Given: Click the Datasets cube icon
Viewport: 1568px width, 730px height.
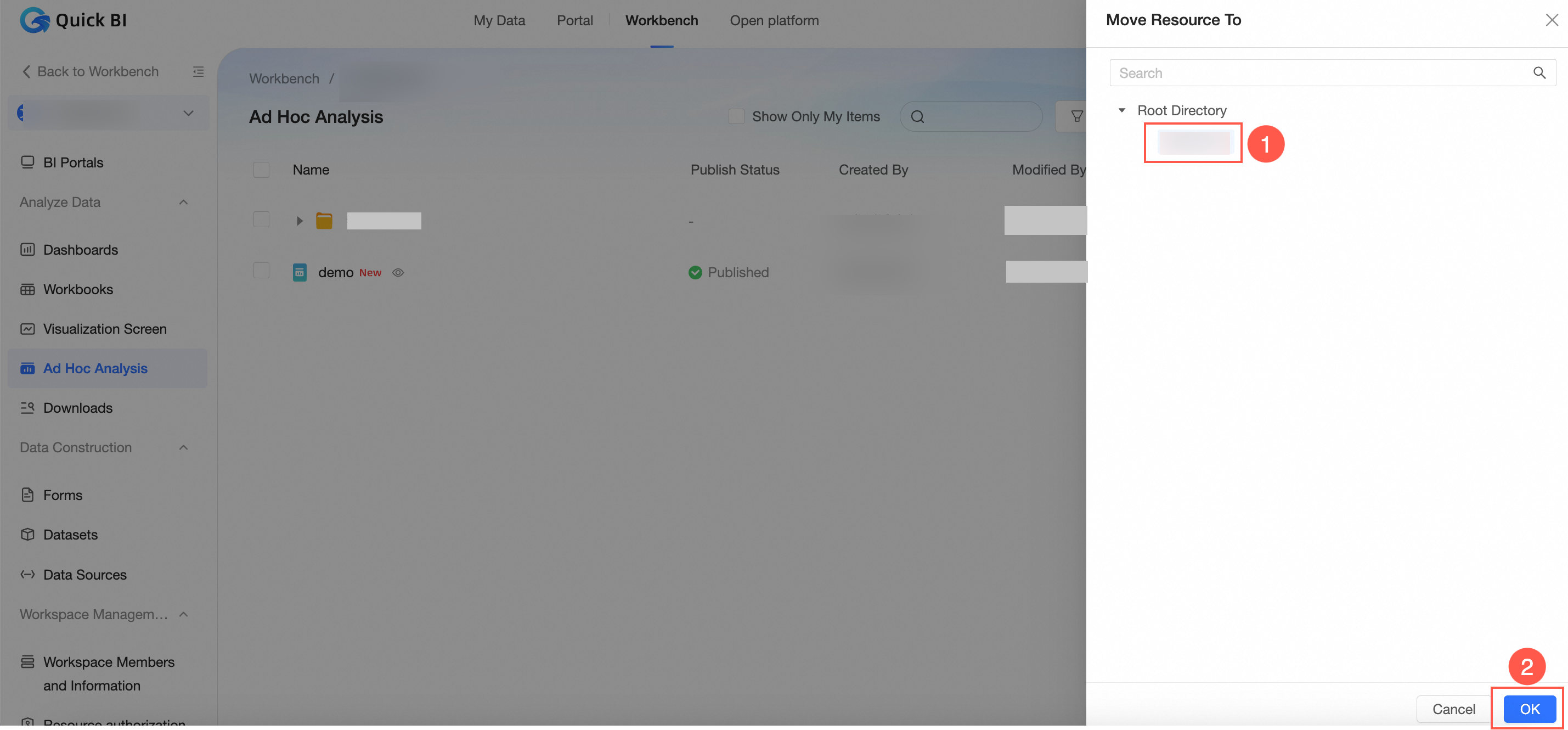Looking at the screenshot, I should (27, 535).
